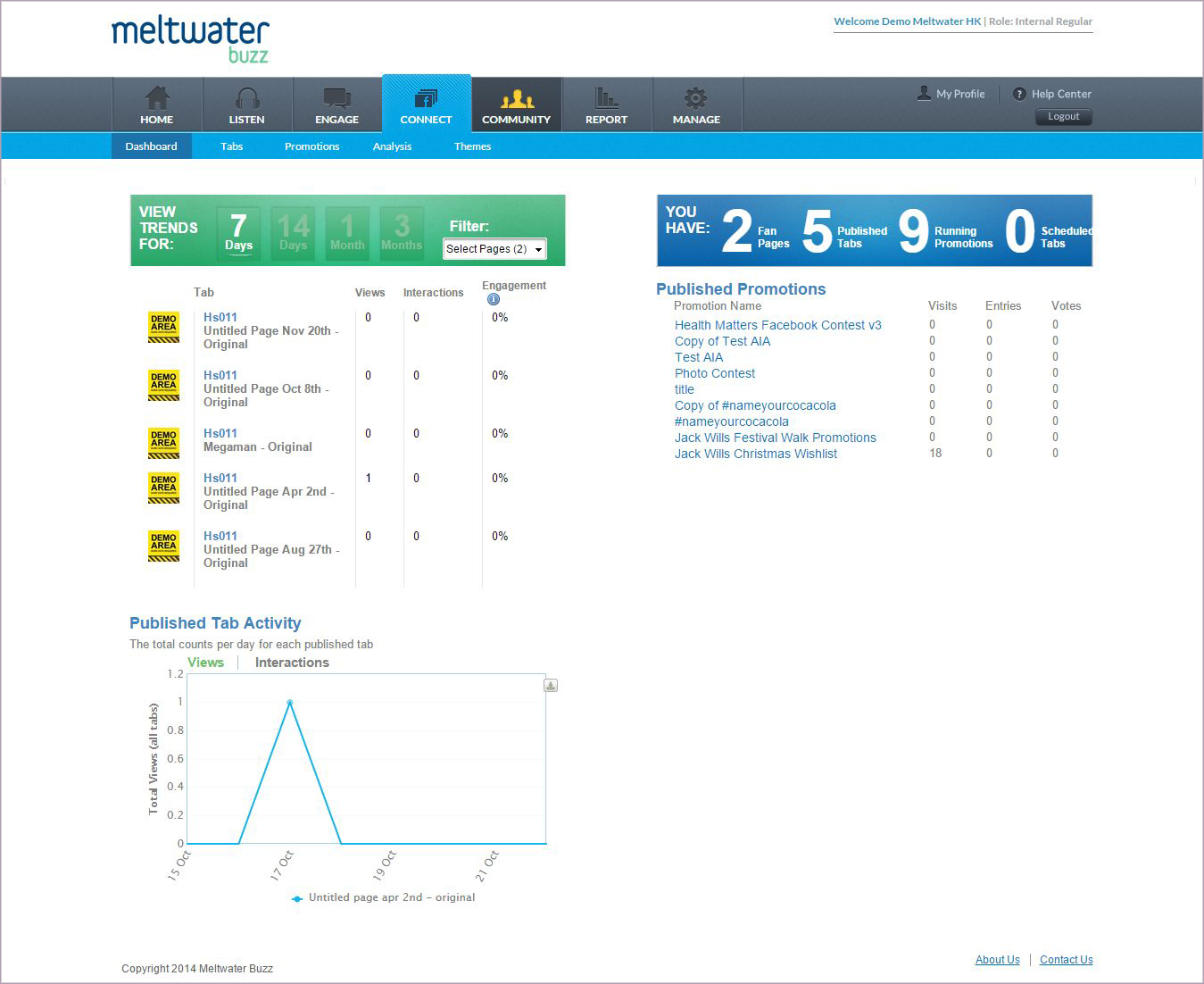Open the Help Center question icon
The width and height of the screenshot is (1204, 984).
tap(1019, 94)
